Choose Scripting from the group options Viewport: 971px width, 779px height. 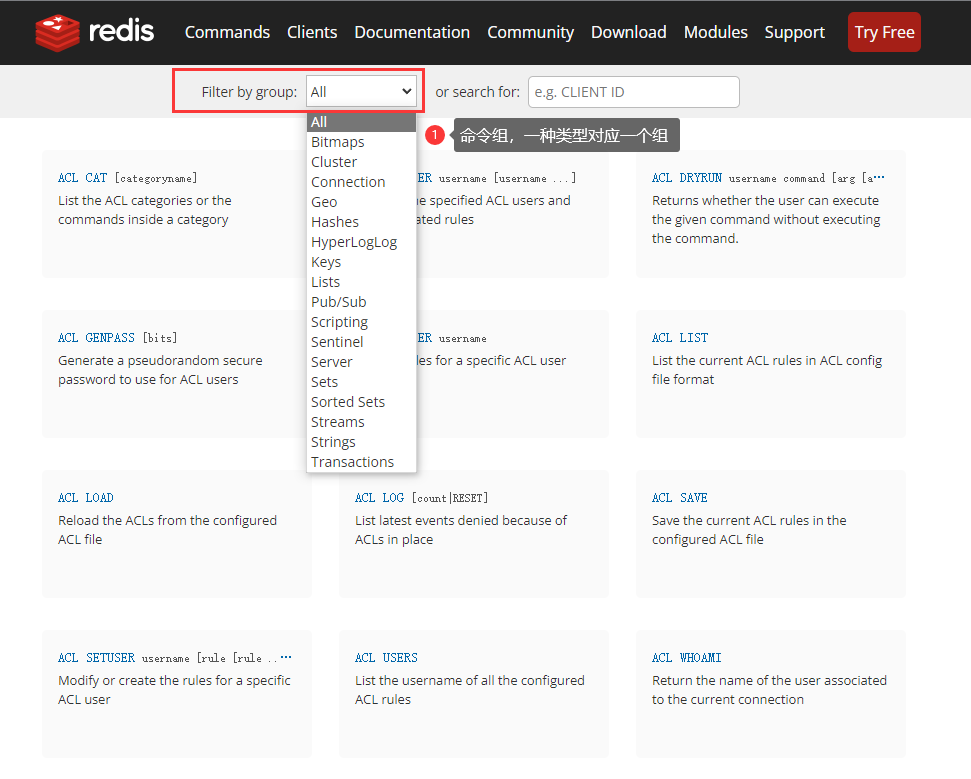point(362,322)
